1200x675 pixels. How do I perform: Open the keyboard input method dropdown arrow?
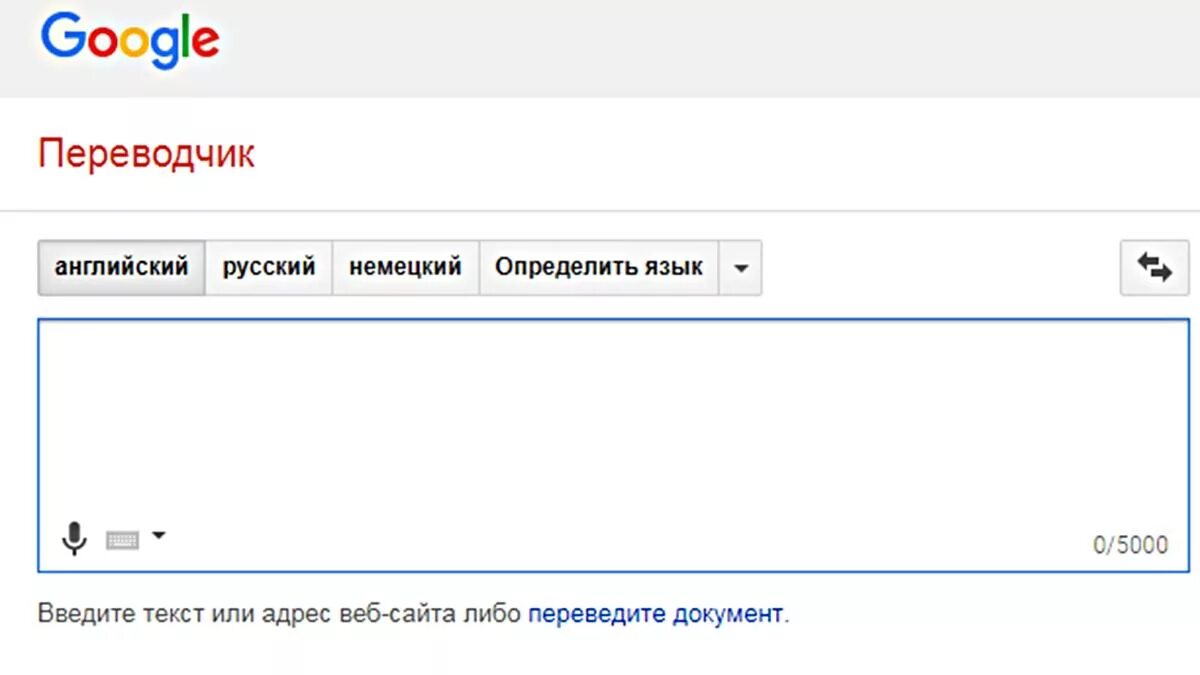tap(158, 536)
